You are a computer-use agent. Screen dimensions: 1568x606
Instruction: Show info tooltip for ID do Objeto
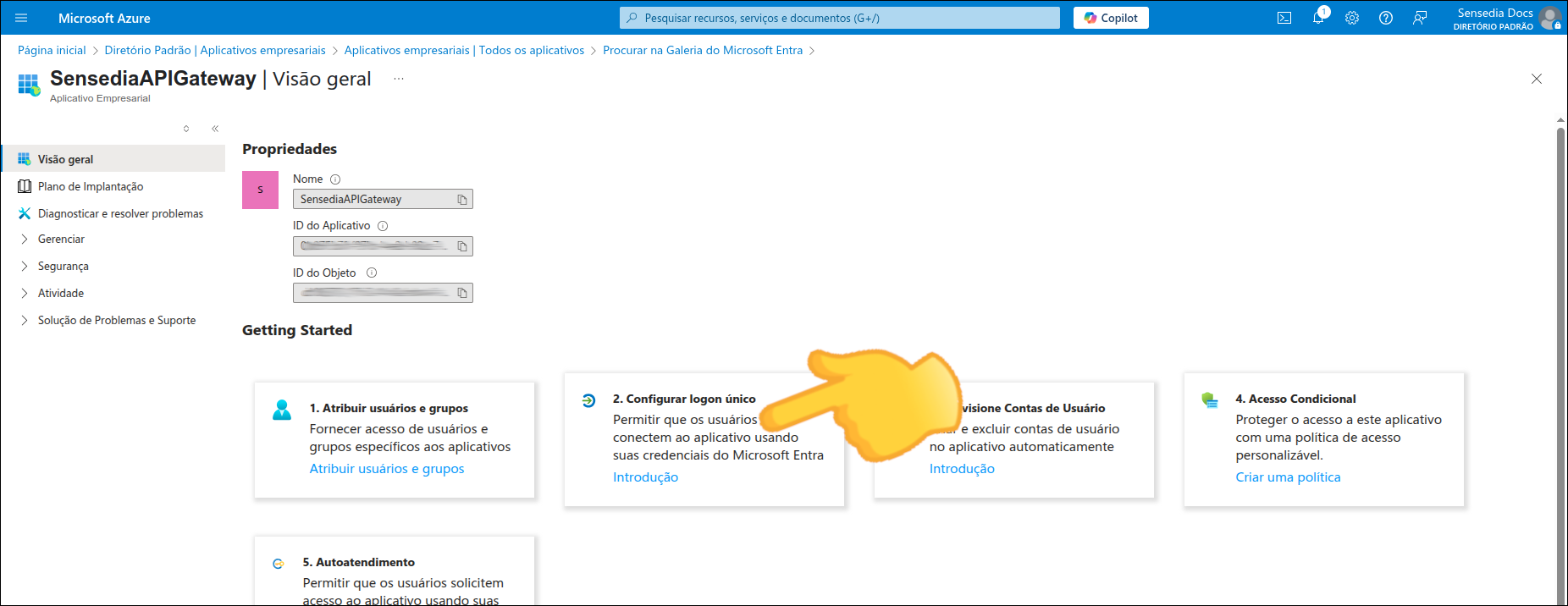(372, 273)
